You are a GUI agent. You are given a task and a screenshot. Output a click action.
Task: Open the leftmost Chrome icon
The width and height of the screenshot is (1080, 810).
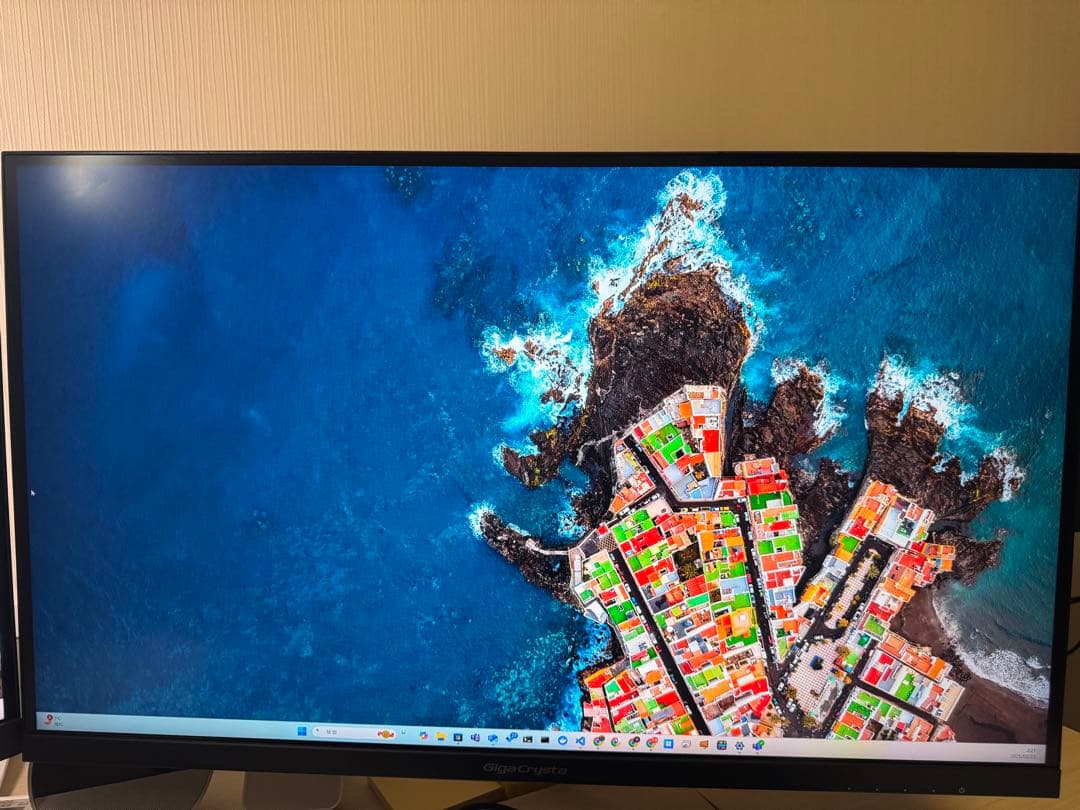598,741
